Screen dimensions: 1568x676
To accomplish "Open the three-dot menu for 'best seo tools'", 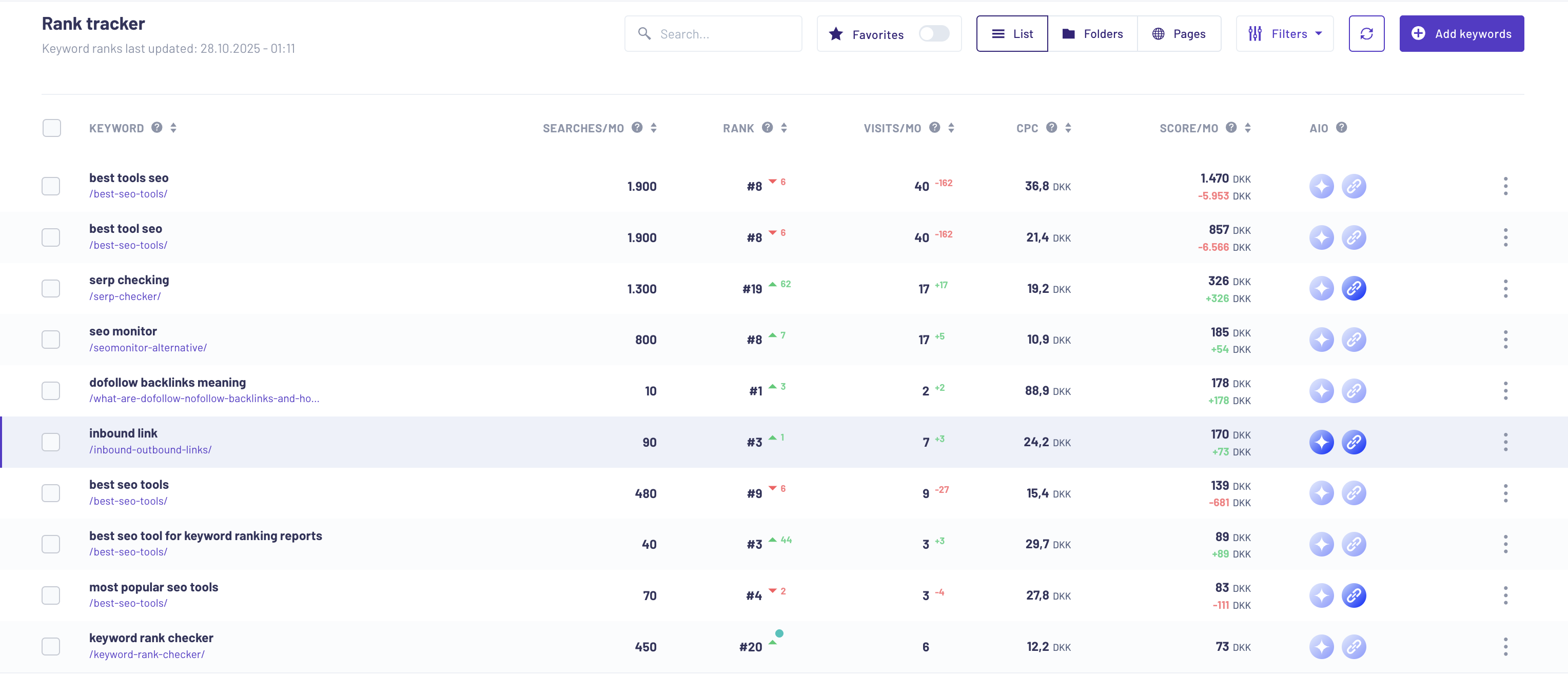I will tap(1506, 493).
